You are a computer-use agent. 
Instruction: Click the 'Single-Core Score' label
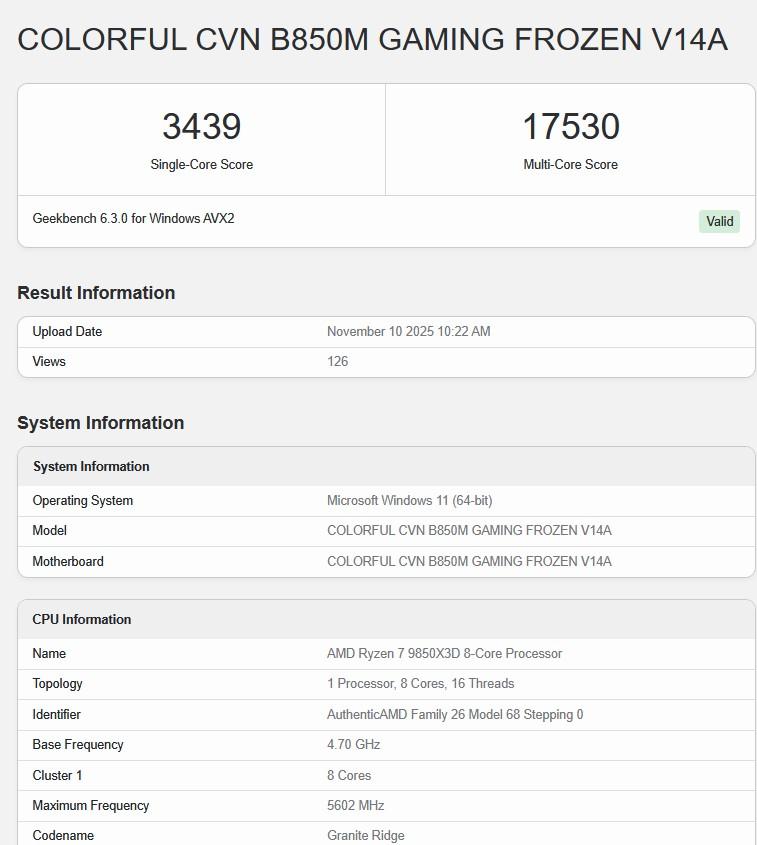(x=202, y=164)
